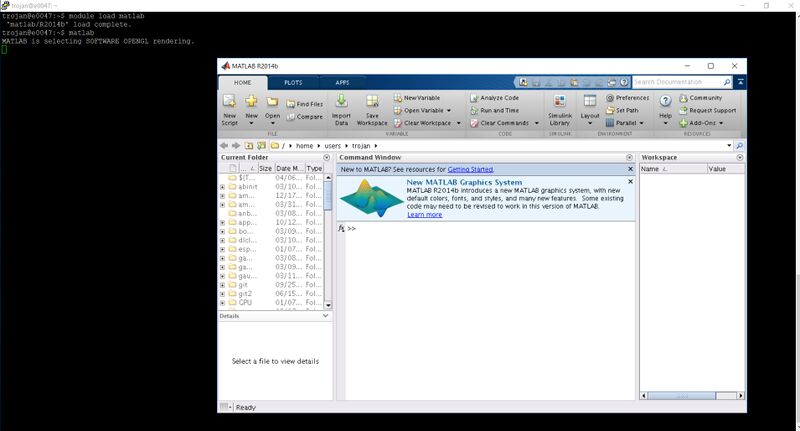Minimize the toolstrip with the collapse arrow
The height and width of the screenshot is (431, 800).
point(740,82)
